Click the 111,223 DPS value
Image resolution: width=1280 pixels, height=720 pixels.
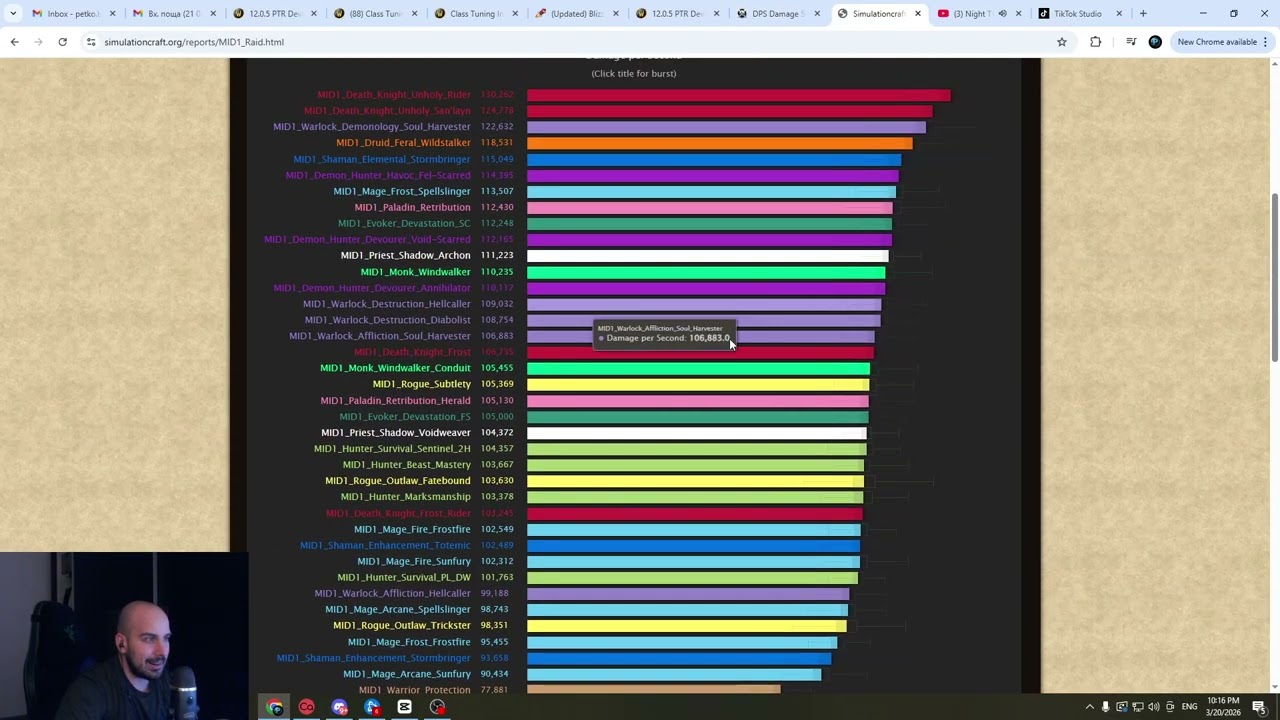[497, 256]
